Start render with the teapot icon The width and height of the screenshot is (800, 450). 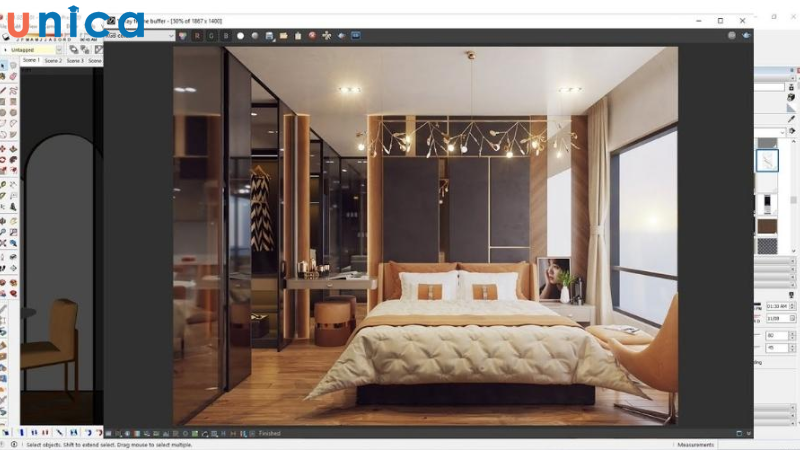click(x=341, y=36)
